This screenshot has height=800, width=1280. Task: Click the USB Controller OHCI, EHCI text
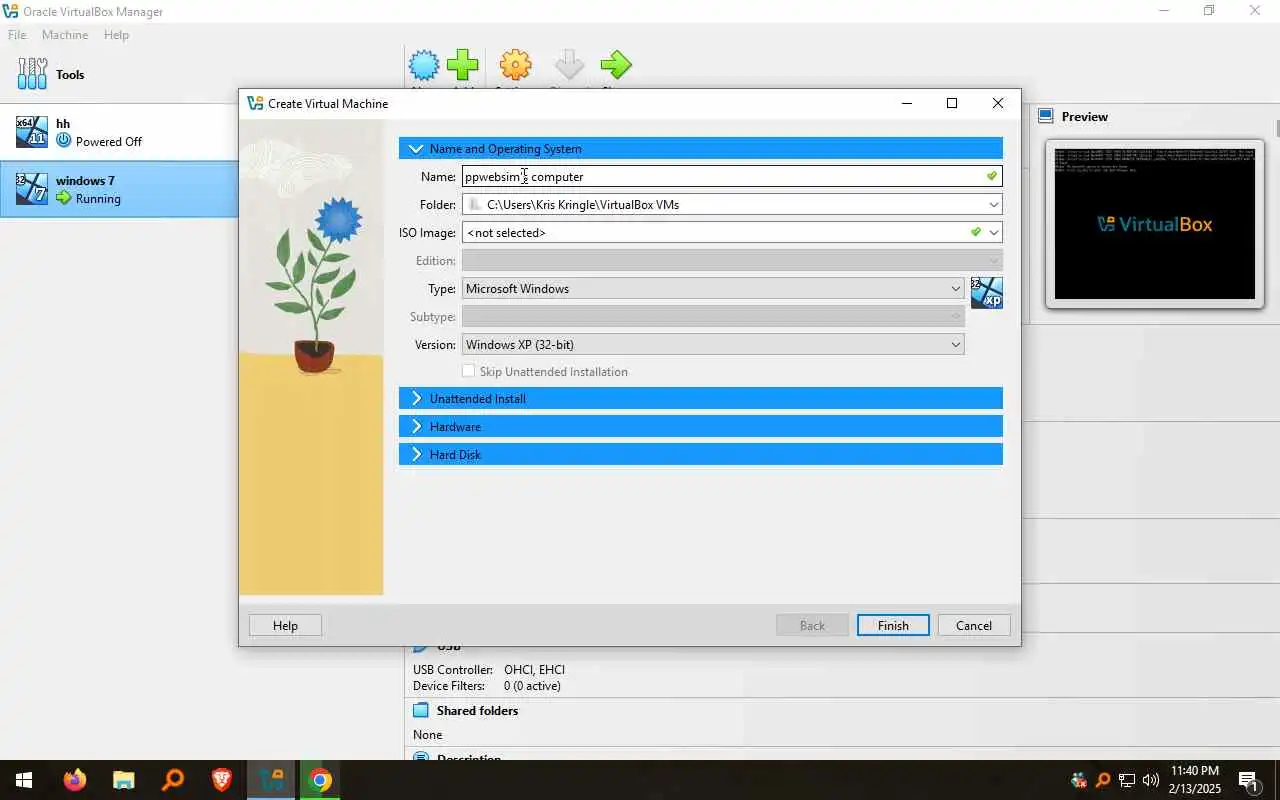pos(489,670)
